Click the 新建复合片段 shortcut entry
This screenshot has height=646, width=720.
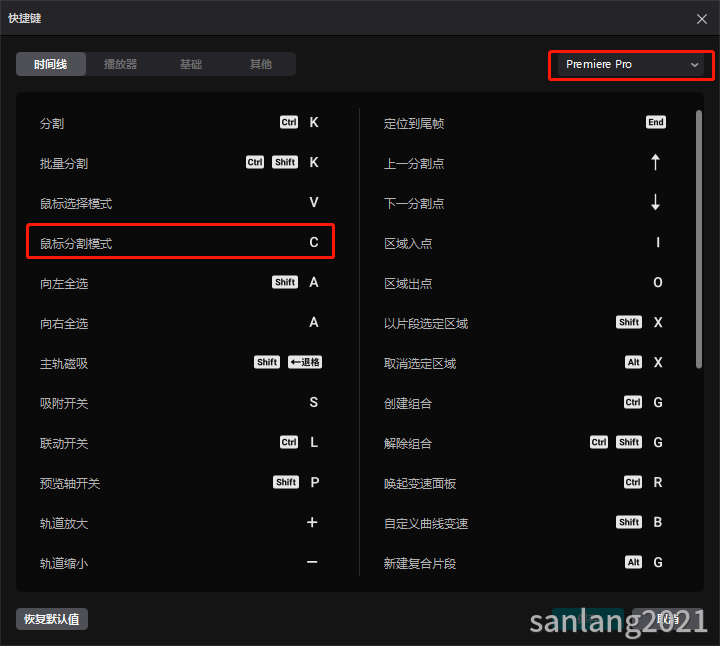point(525,562)
